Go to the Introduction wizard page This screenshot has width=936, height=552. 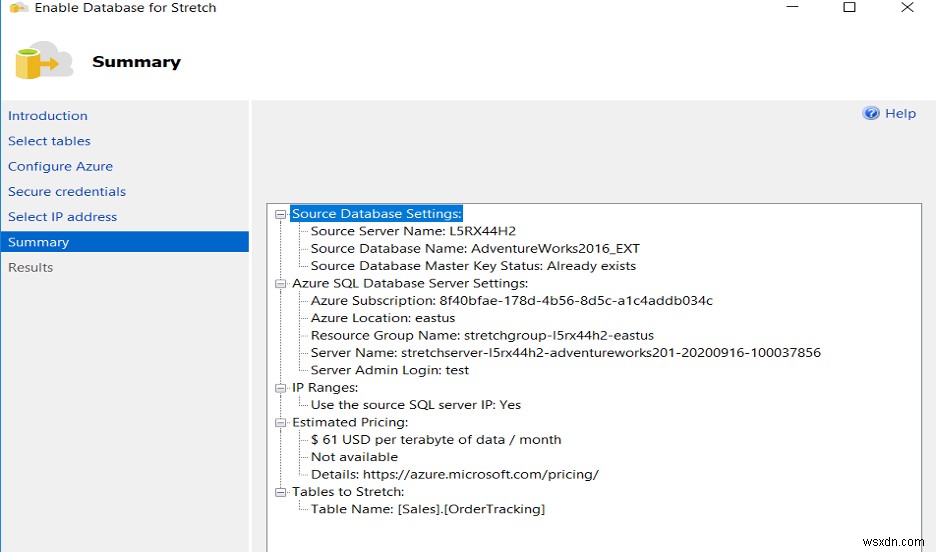(48, 116)
